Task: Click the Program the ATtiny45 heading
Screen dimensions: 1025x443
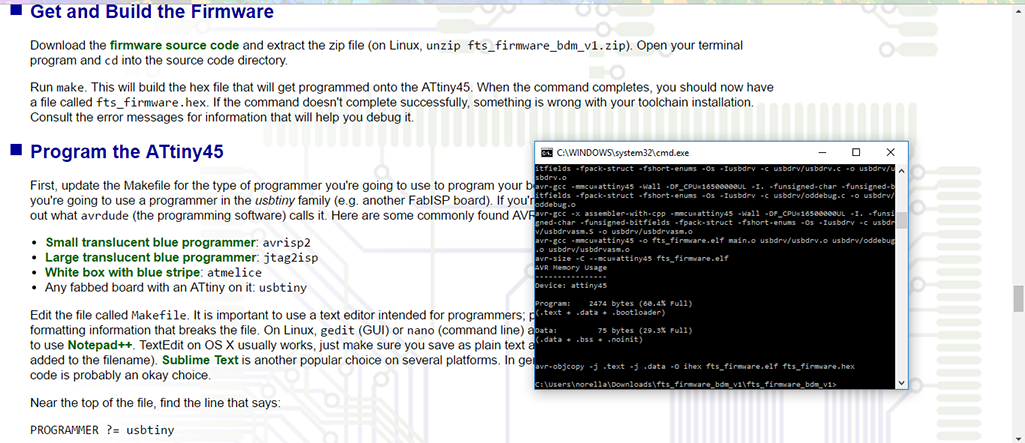Action: pyautogui.click(x=127, y=152)
